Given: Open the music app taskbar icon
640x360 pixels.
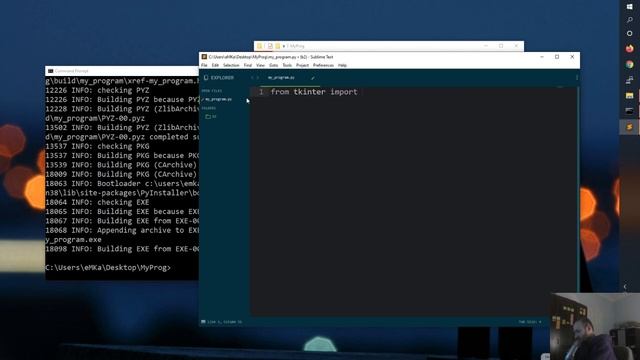Looking at the screenshot, I should click(x=629, y=80).
